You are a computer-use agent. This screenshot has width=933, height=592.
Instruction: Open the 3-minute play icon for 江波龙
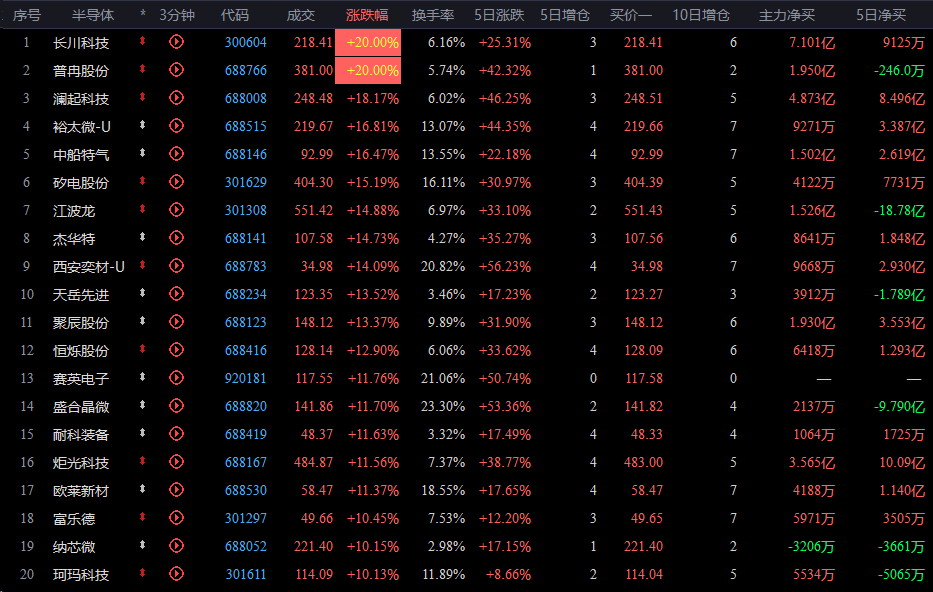coord(176,209)
